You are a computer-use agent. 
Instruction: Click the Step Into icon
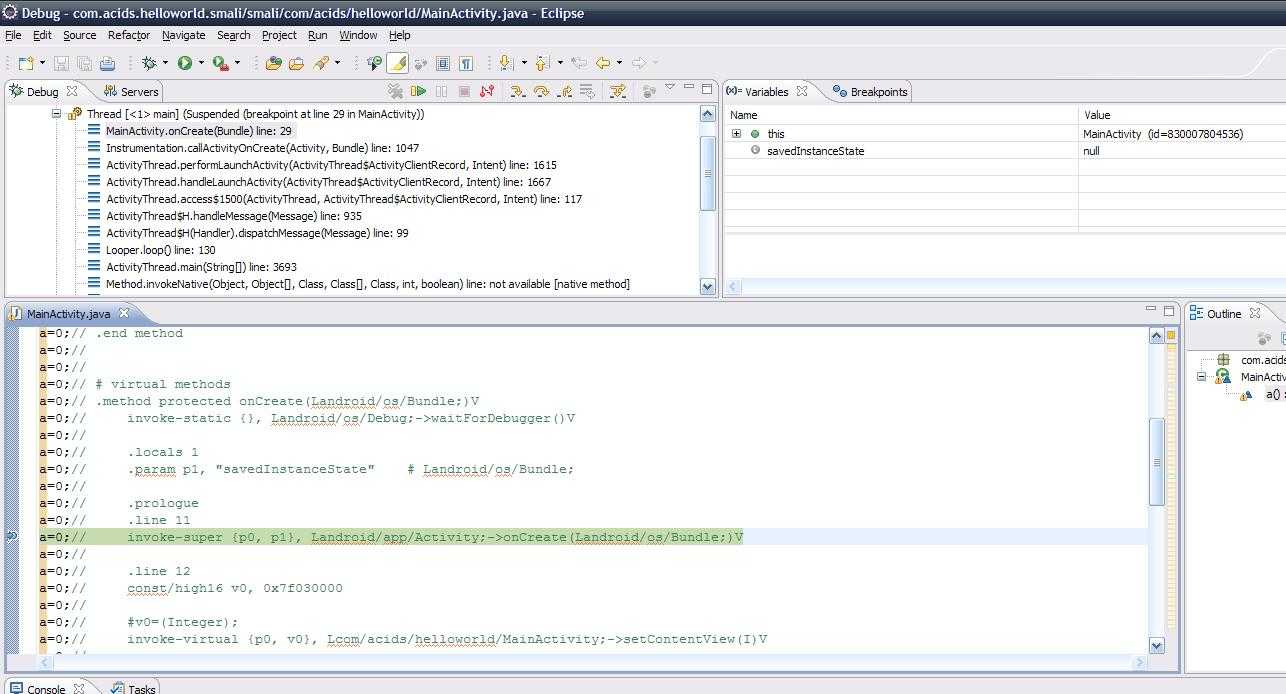(x=517, y=91)
